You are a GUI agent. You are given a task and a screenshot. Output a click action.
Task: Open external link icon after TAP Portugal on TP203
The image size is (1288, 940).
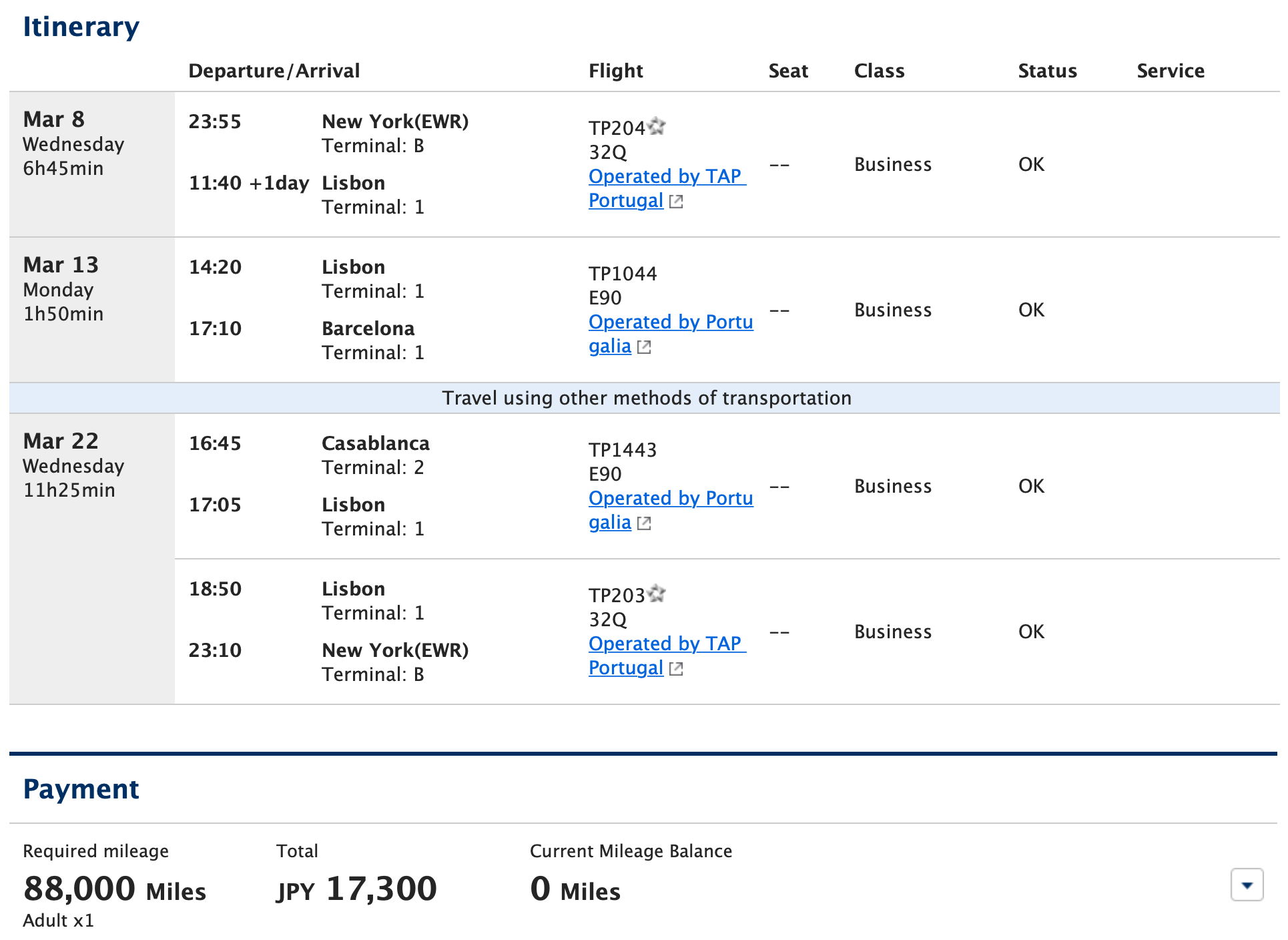[x=676, y=668]
